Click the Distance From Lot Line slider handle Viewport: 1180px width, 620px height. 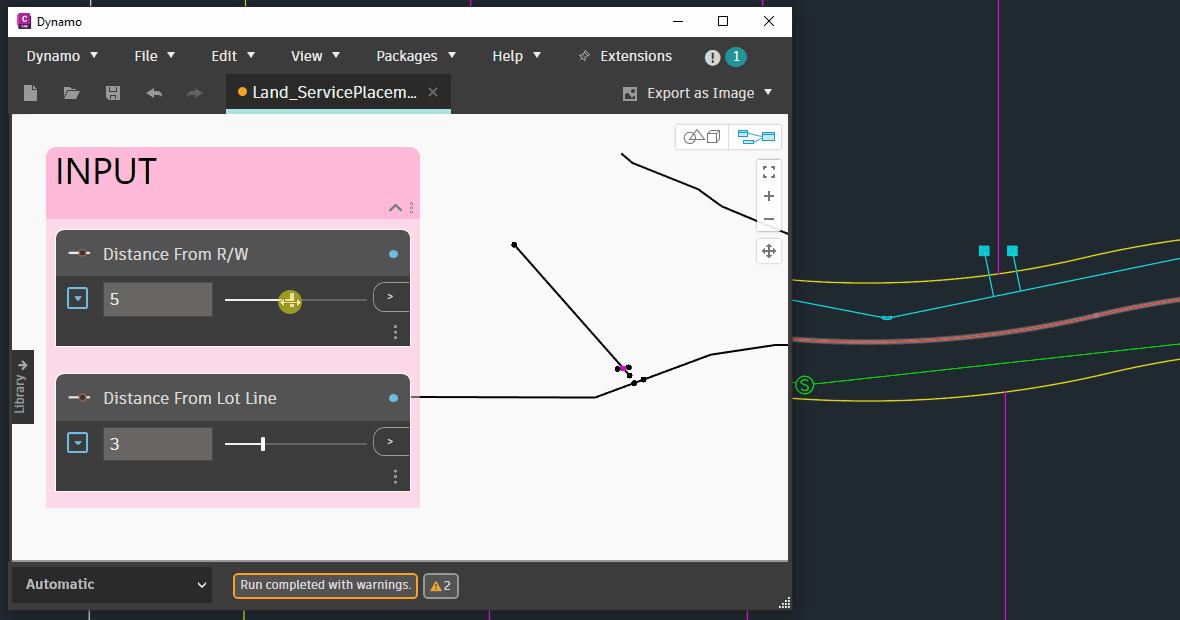point(263,443)
